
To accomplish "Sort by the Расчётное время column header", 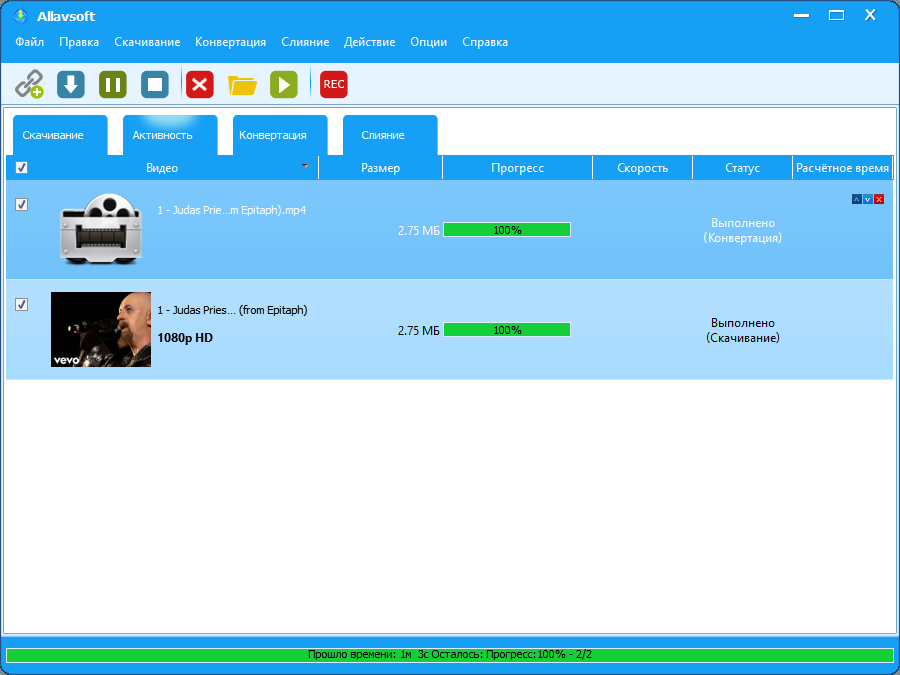I will point(842,168).
